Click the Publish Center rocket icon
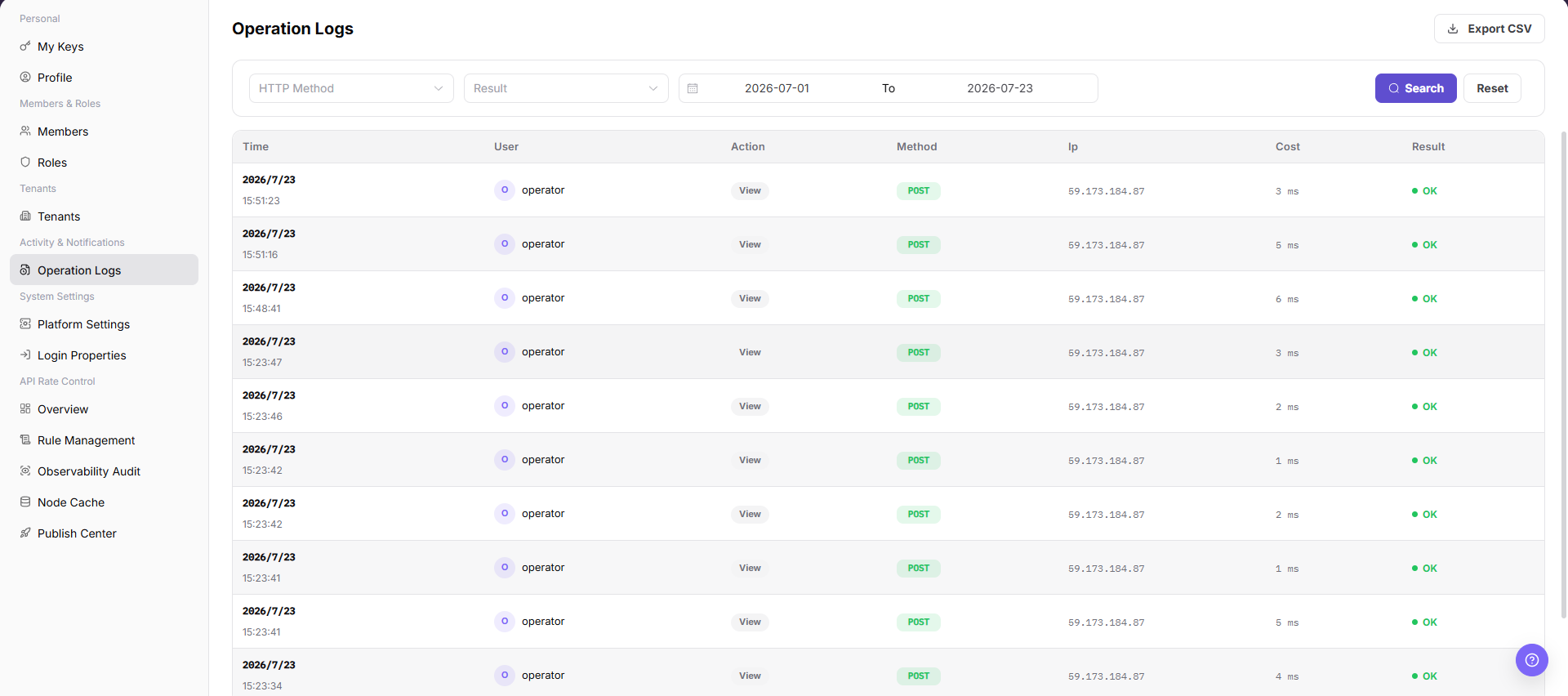Viewport: 1568px width, 696px height. (x=25, y=533)
